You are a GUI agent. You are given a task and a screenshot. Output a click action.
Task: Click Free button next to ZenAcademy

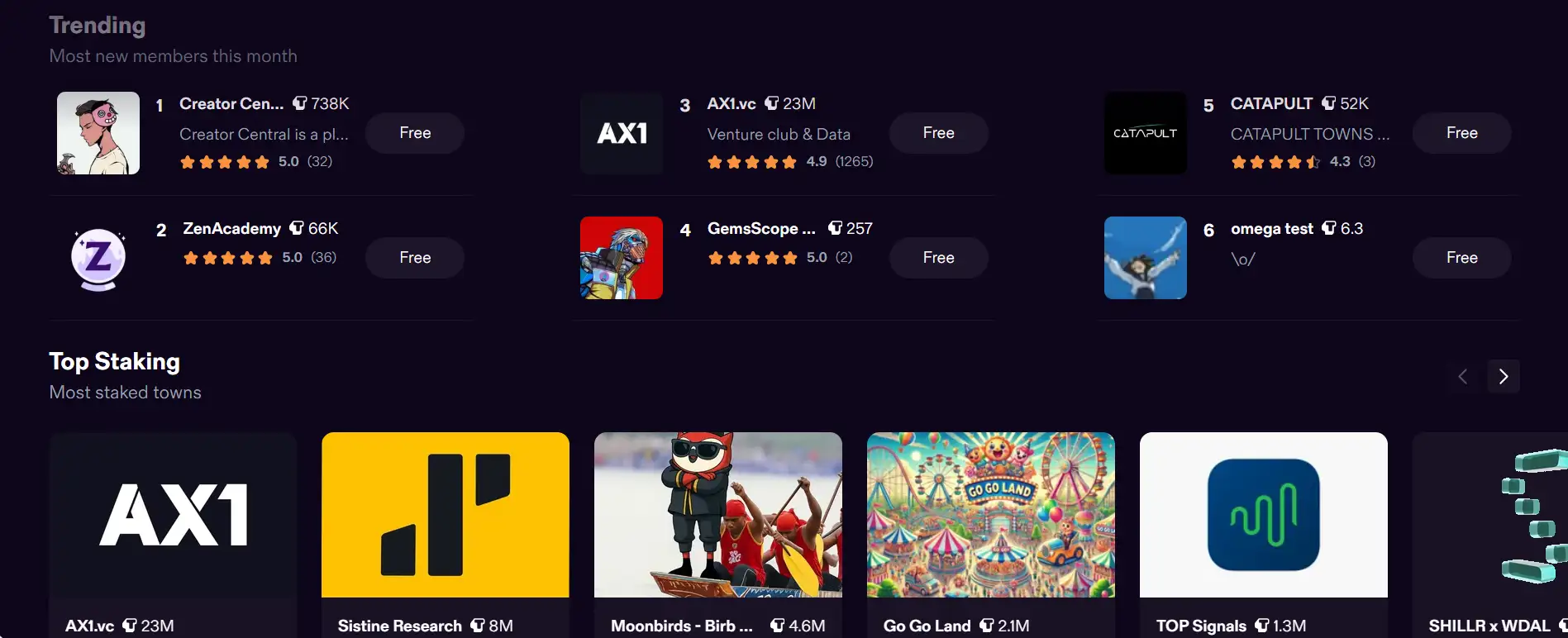pyautogui.click(x=415, y=258)
